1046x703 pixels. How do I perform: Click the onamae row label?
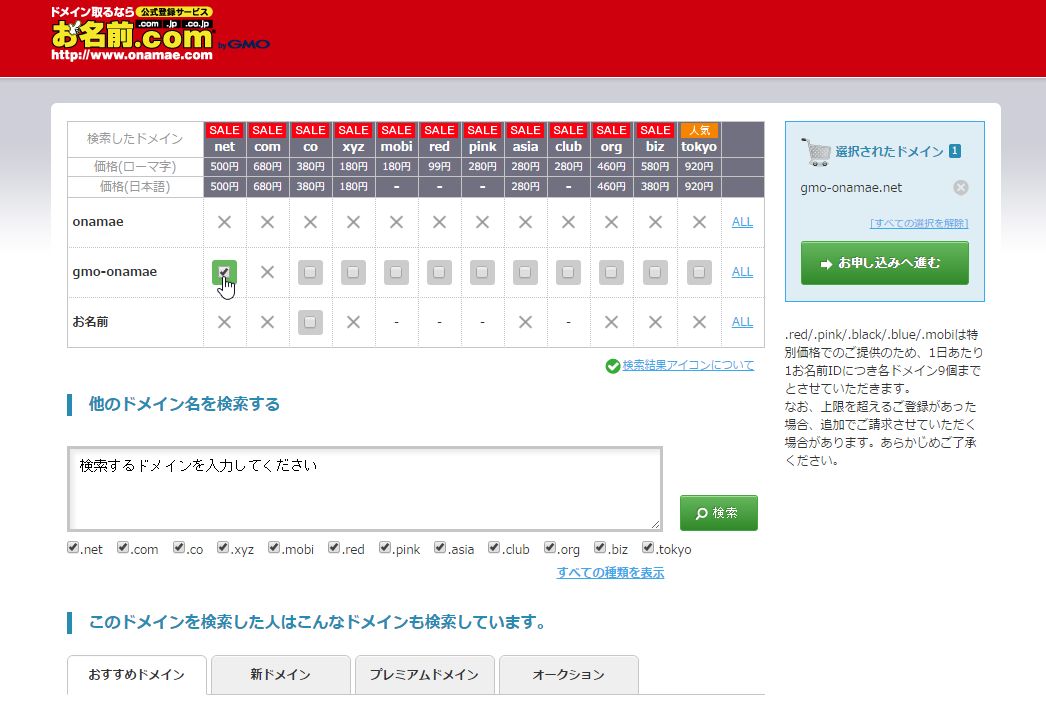tap(98, 222)
